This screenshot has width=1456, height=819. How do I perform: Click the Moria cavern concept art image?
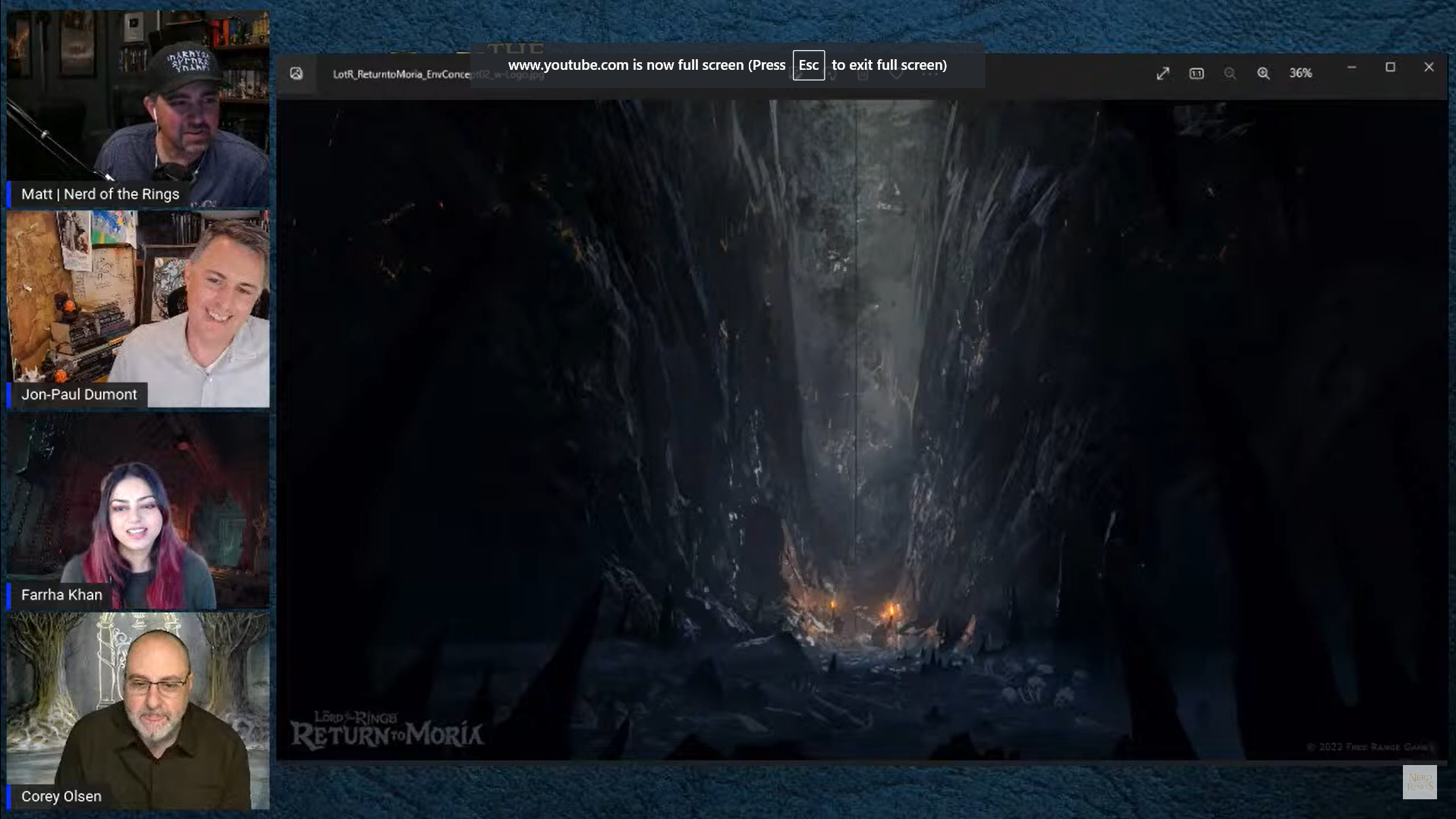(862, 430)
